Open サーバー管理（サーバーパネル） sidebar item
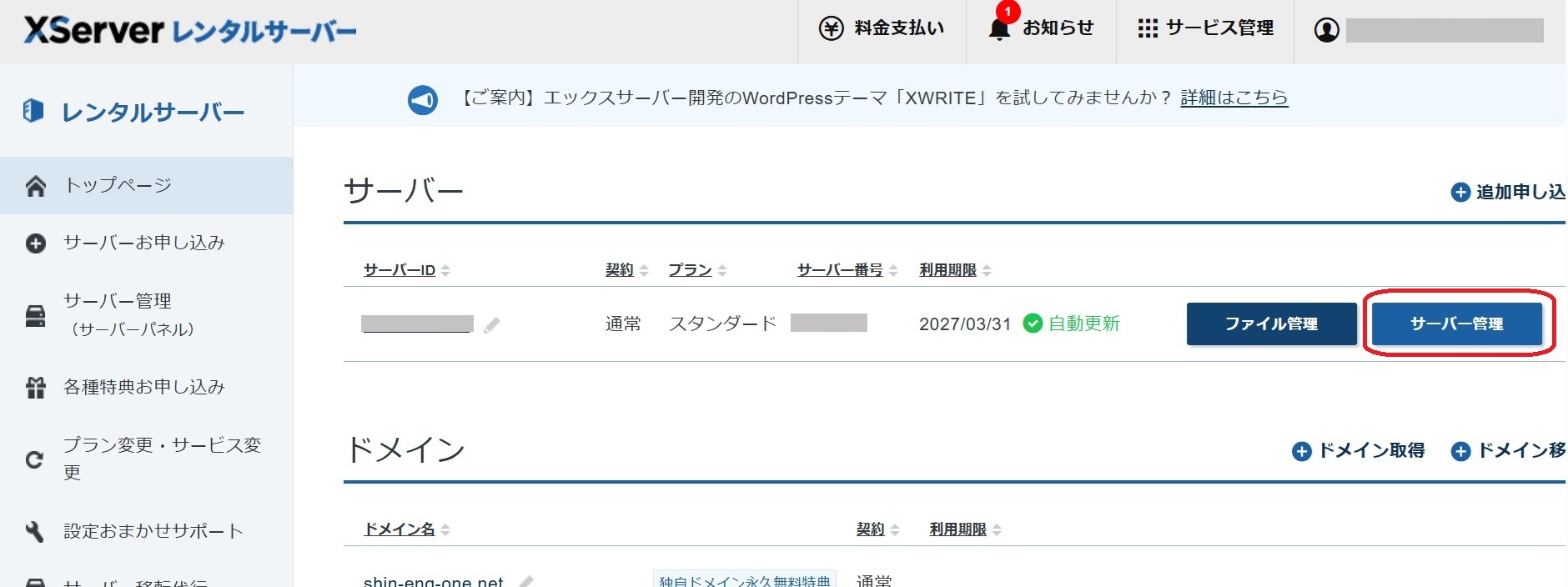Image resolution: width=1568 pixels, height=587 pixels. point(146,315)
